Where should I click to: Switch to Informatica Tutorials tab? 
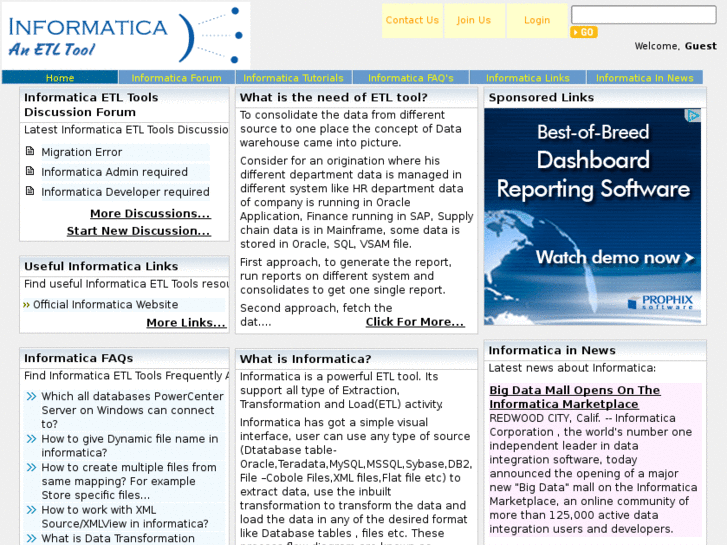click(x=293, y=77)
